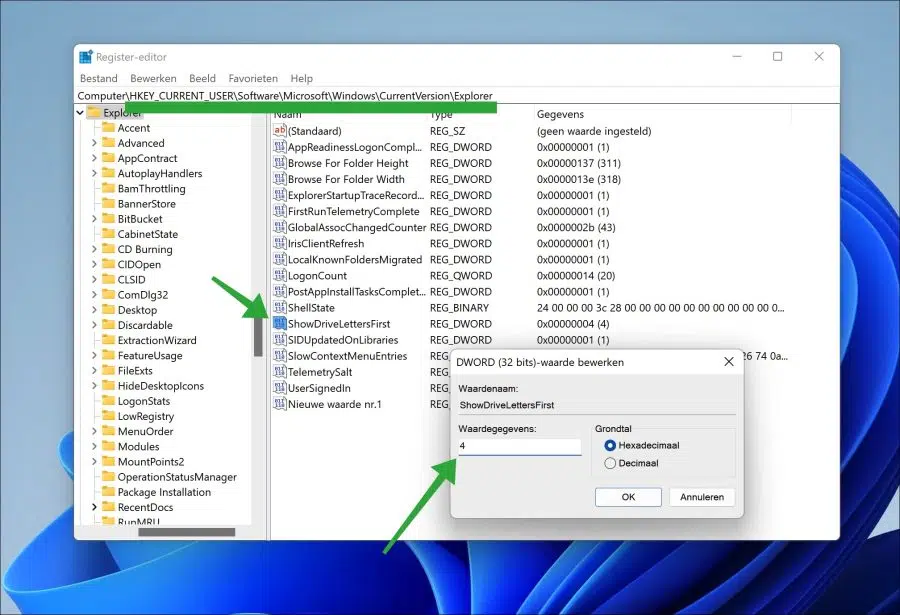The image size is (900, 615).
Task: Click the FirstRunTelemetryComplete value icon
Action: (x=280, y=211)
